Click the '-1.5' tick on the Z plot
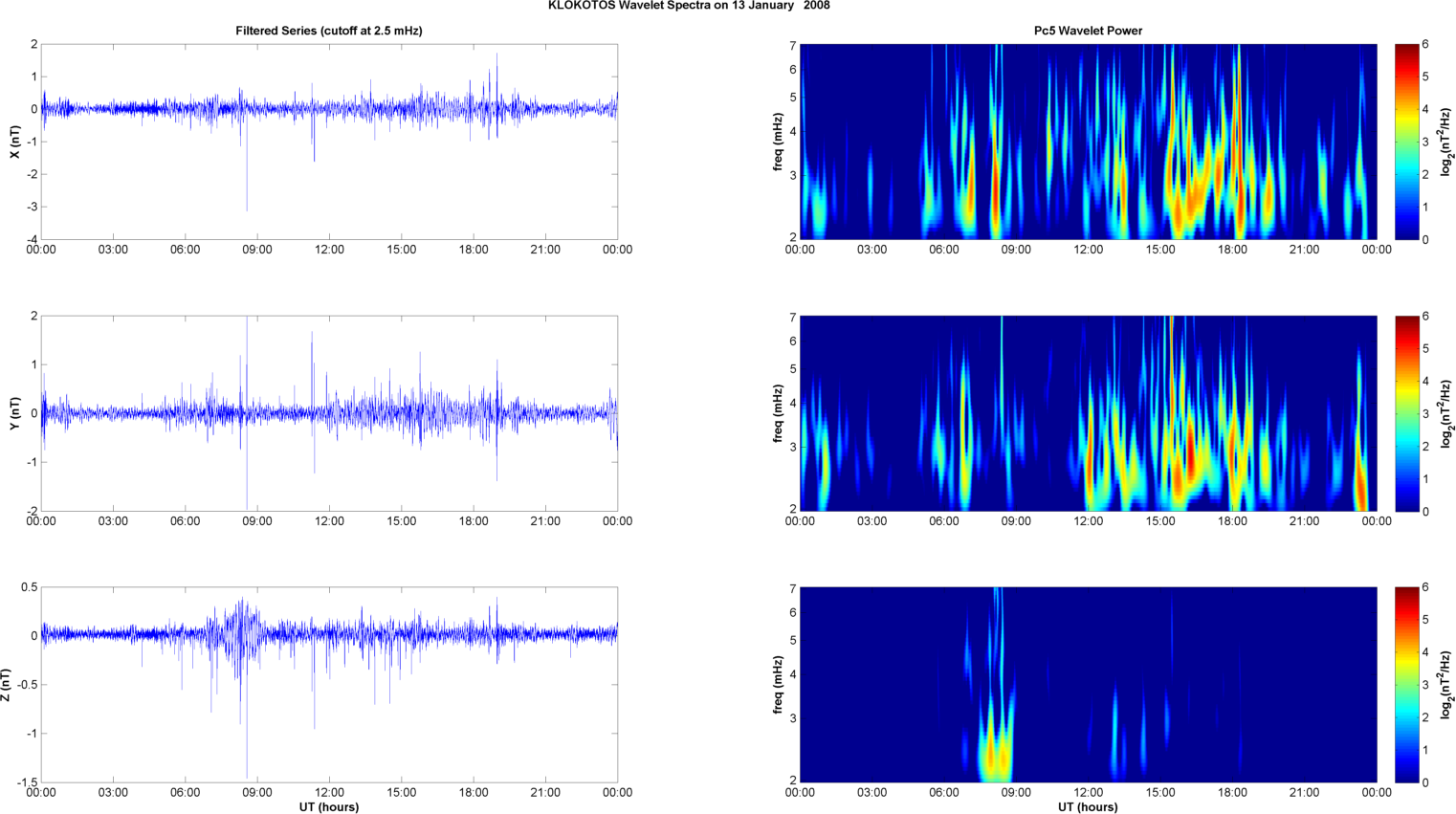 (x=27, y=782)
